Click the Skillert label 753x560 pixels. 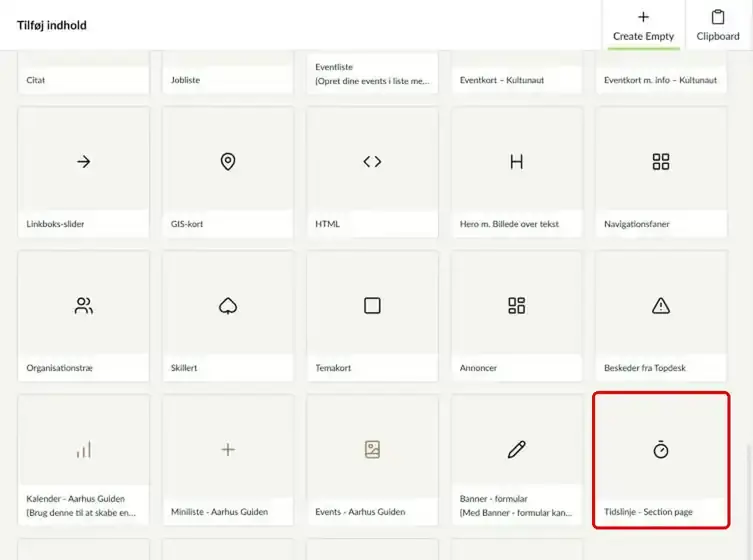coord(184,368)
